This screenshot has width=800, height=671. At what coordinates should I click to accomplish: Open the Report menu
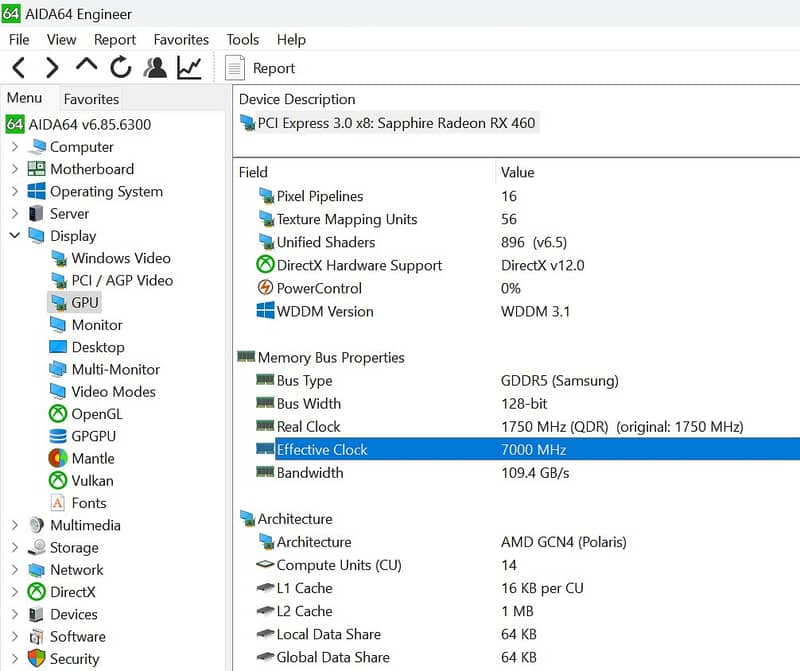tap(115, 39)
